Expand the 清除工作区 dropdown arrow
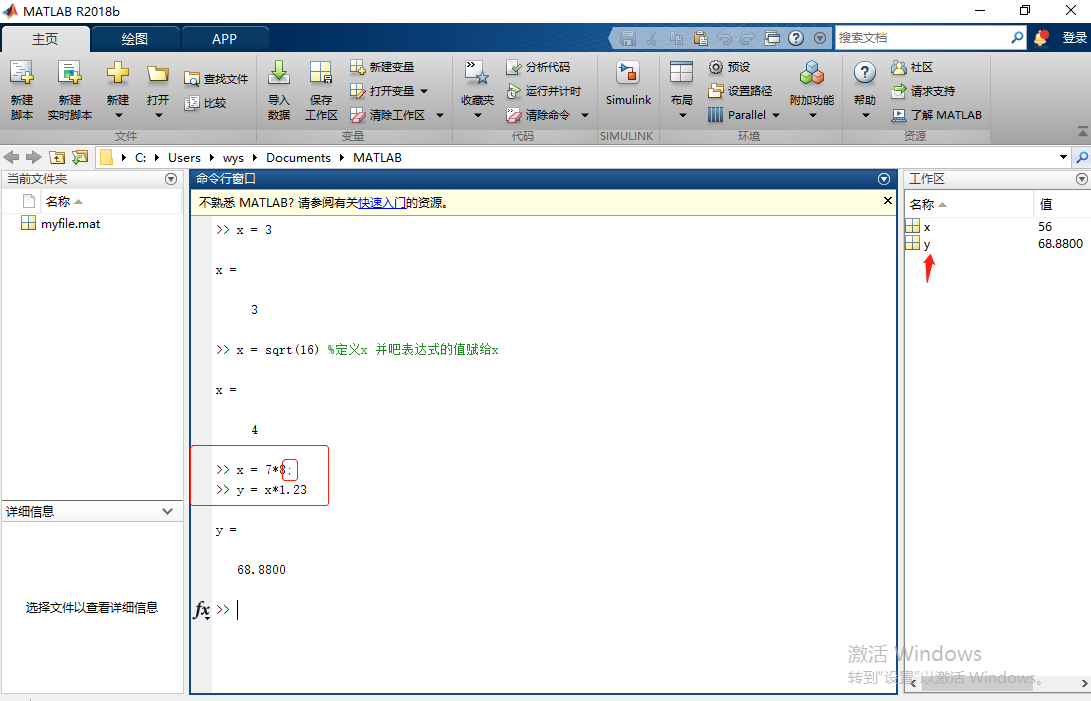 click(x=440, y=115)
